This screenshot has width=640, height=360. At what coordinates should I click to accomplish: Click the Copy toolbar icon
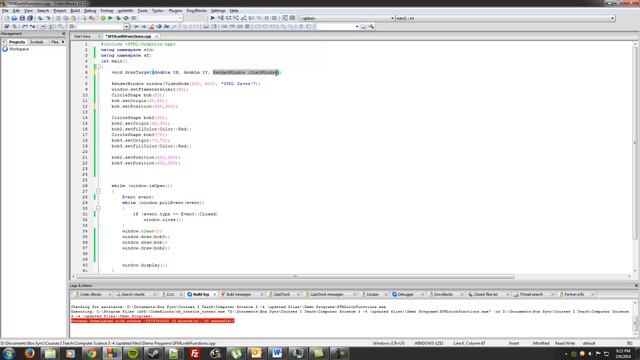tap(66, 18)
